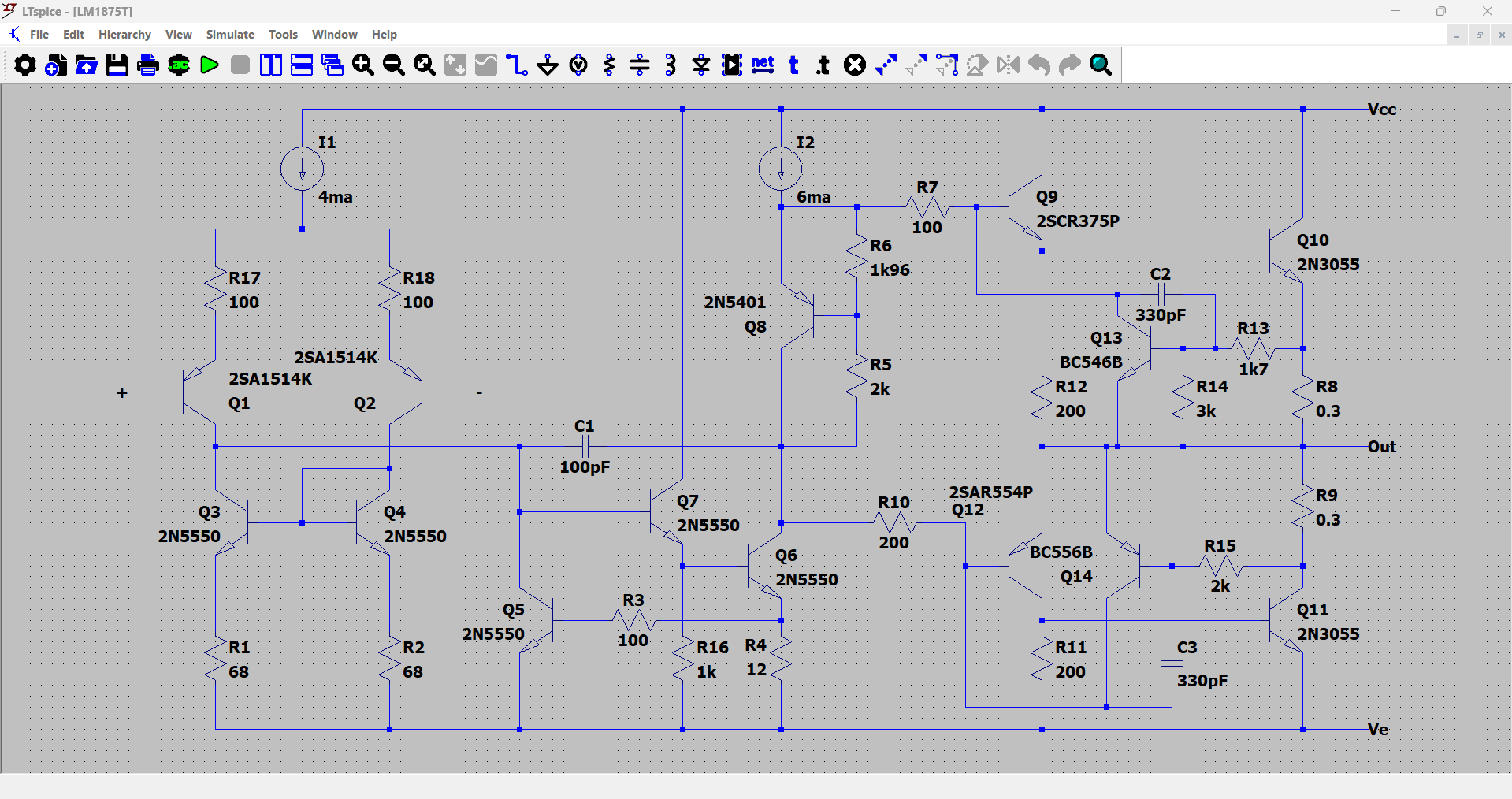Click the Cascade windows icon

[332, 65]
